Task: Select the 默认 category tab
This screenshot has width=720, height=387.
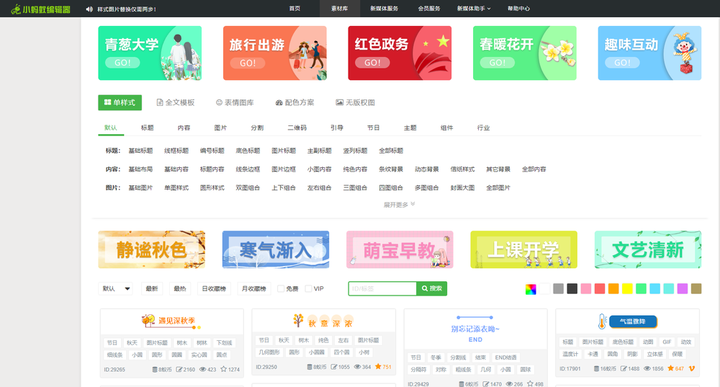Action: 111,128
